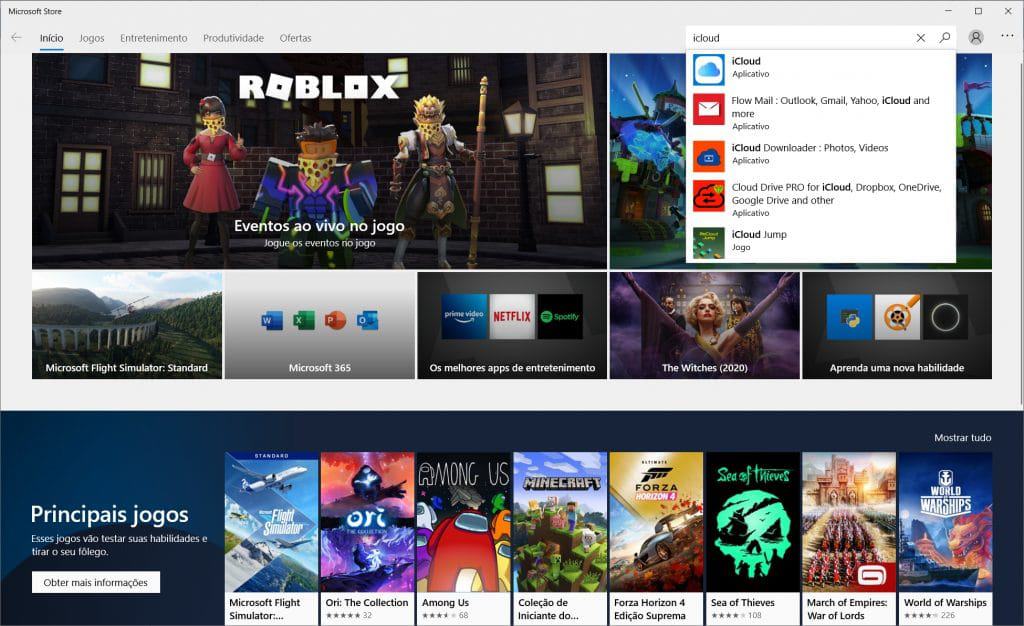The image size is (1024, 626).
Task: Open the Microsoft Flight Simulator: Standard tile
Action: [127, 325]
